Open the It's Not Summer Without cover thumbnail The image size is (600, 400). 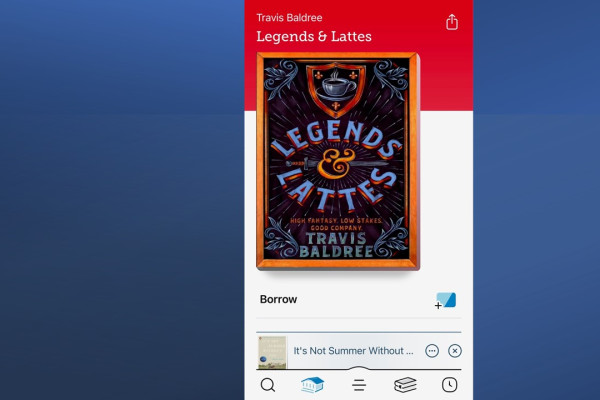click(x=272, y=353)
